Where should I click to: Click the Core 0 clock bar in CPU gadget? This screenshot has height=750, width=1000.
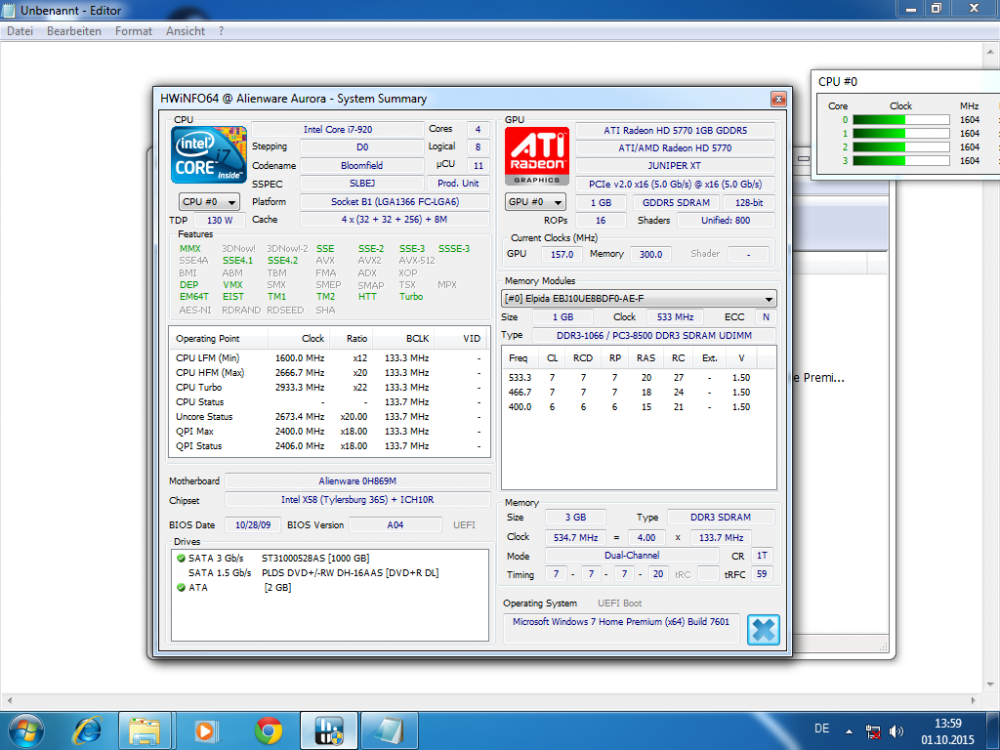(x=903, y=119)
